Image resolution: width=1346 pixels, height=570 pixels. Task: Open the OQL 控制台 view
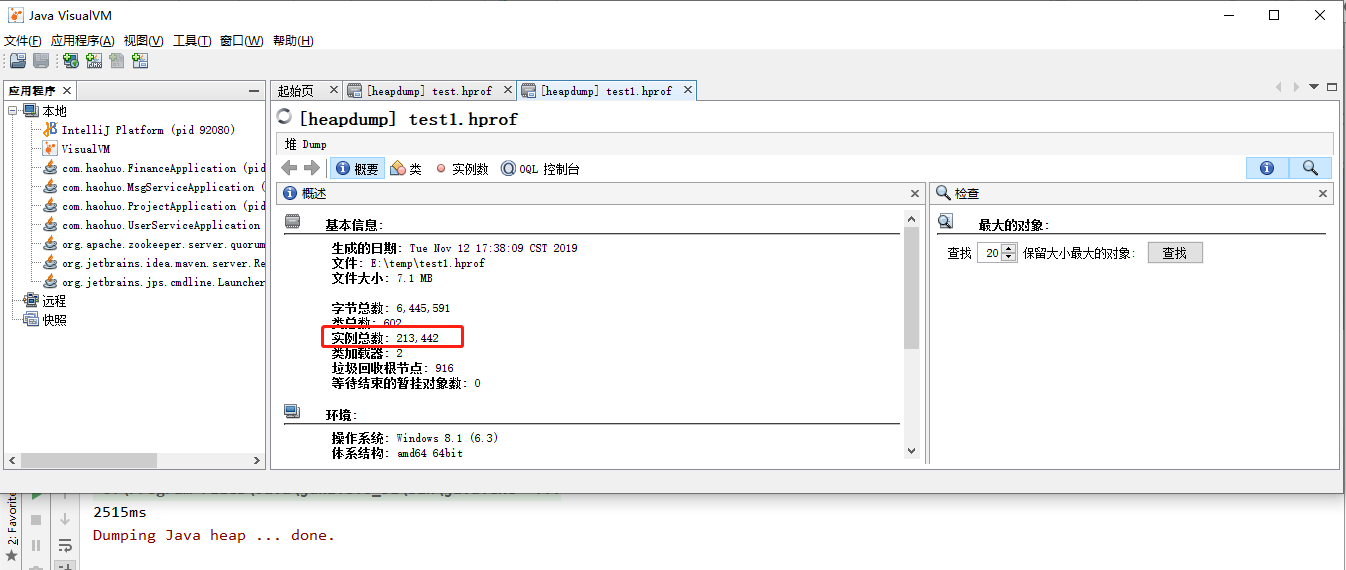pyautogui.click(x=540, y=169)
